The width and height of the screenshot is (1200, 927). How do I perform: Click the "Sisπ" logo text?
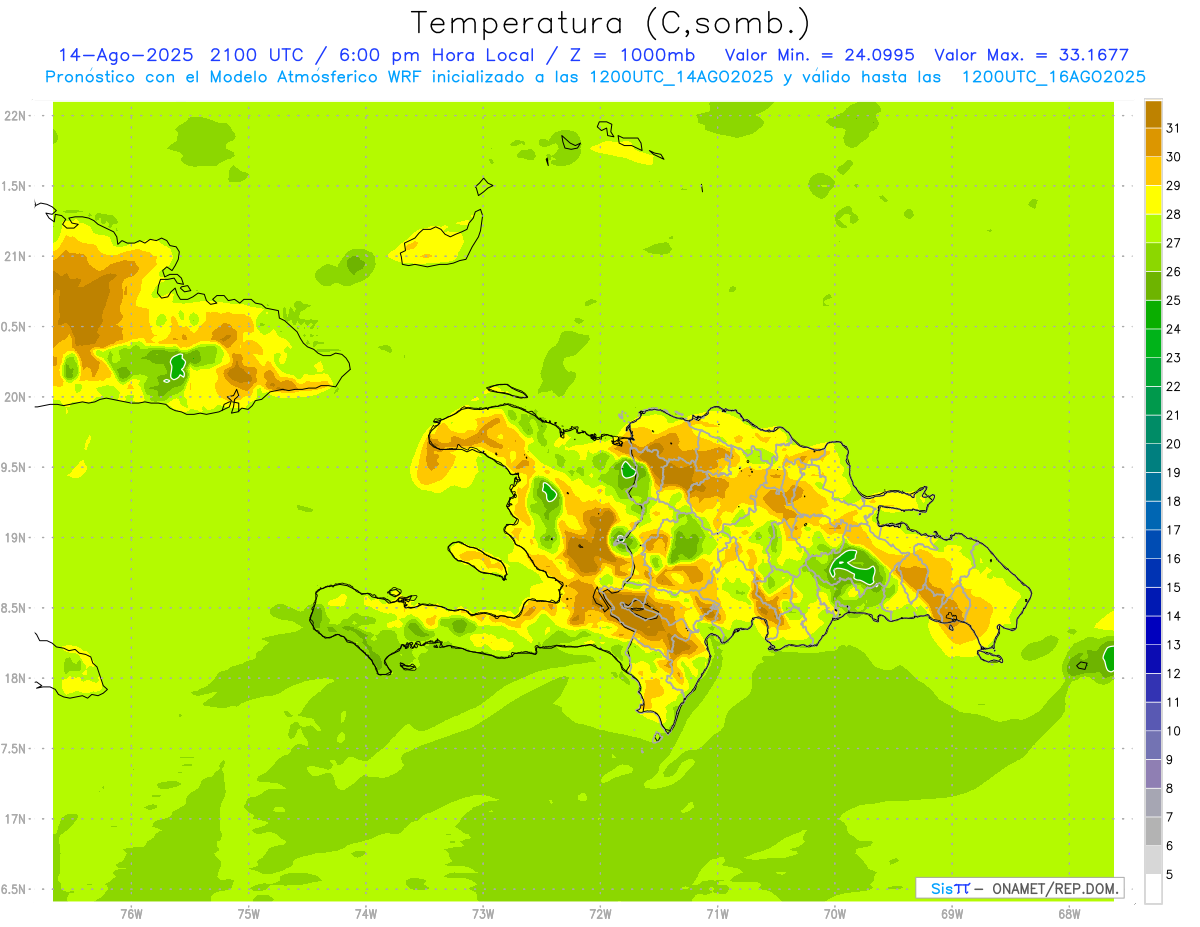click(949, 888)
